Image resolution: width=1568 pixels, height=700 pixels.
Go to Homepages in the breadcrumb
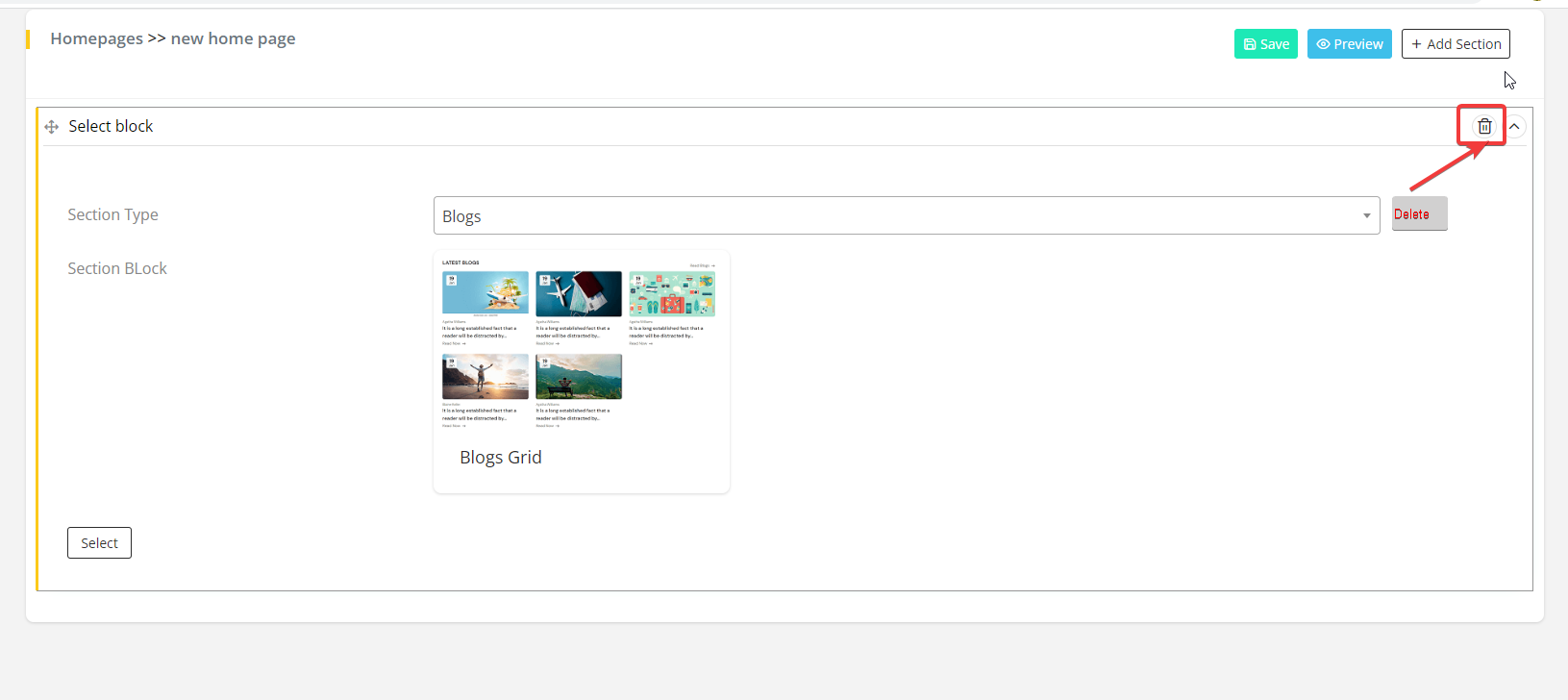[x=96, y=38]
